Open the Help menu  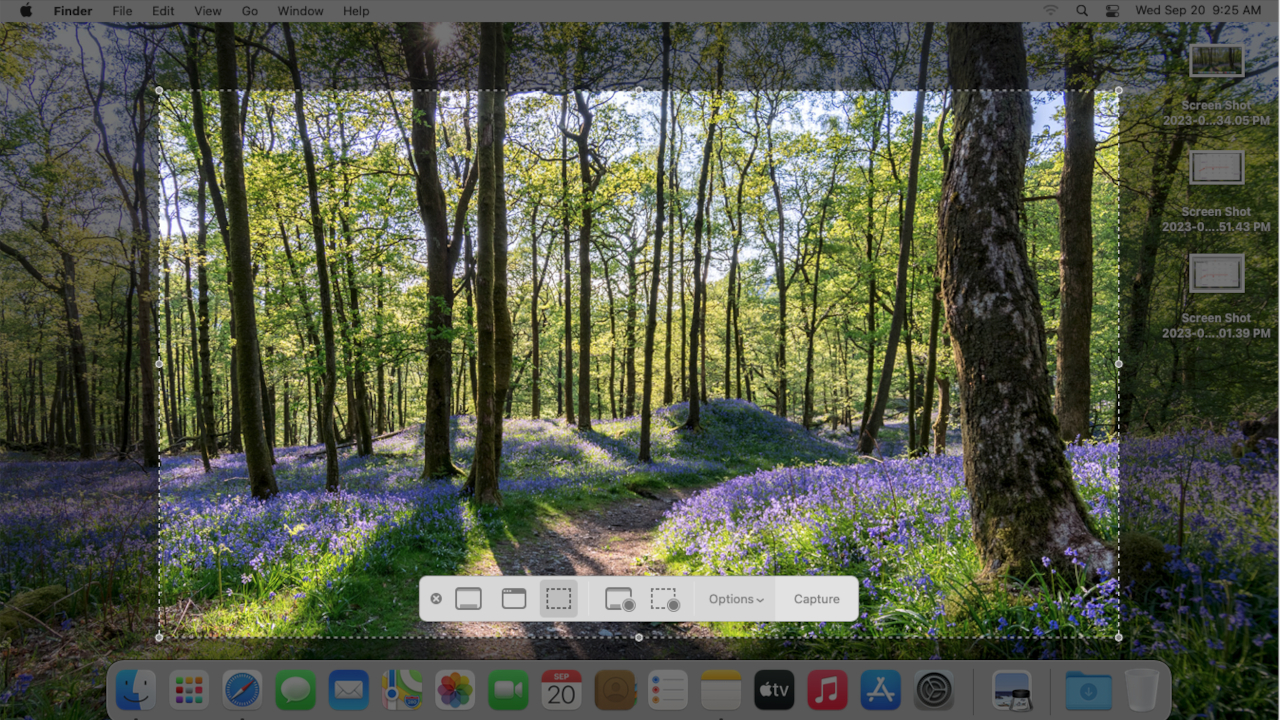(x=356, y=11)
